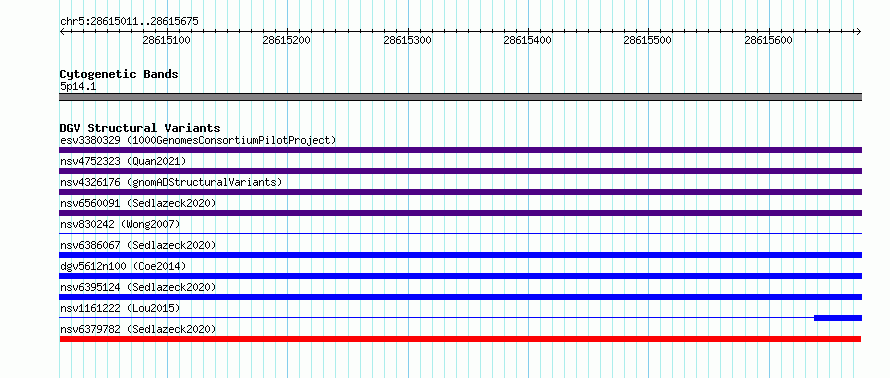Select the red bar under nsv6379782
890x378 pixels.
[460, 339]
